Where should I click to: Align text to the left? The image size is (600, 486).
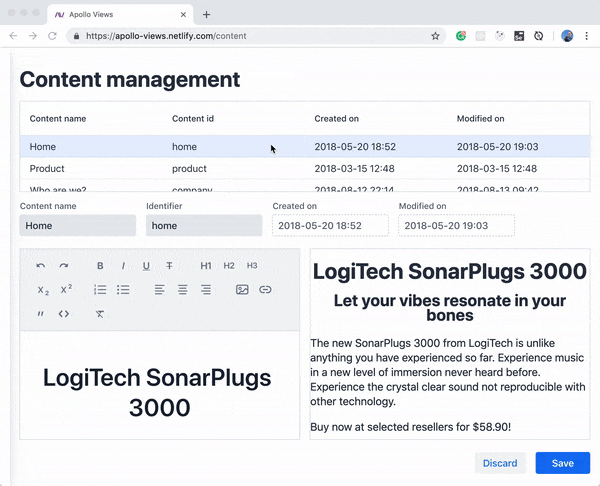tap(160, 290)
